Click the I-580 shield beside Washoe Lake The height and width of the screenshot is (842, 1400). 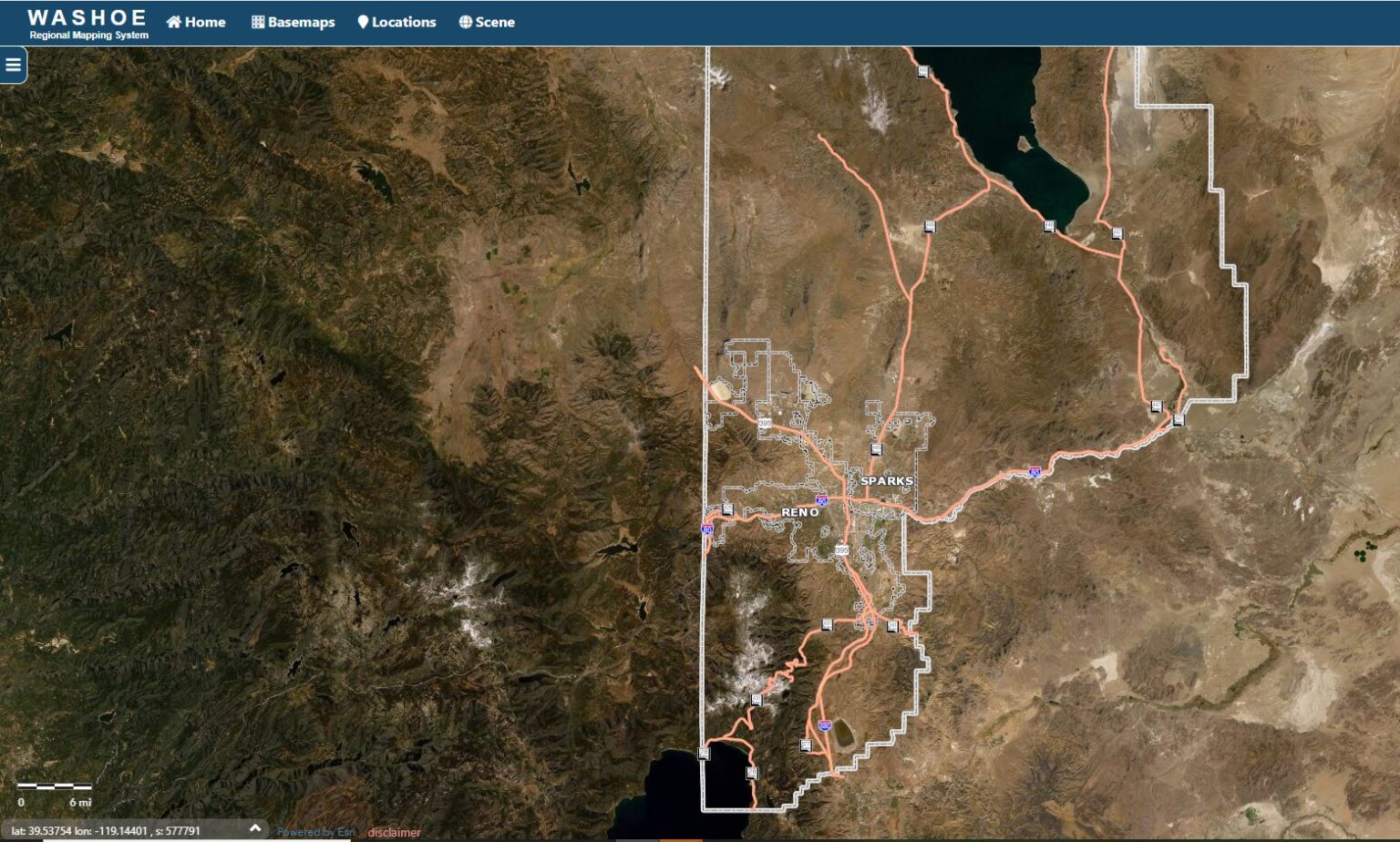tap(824, 725)
